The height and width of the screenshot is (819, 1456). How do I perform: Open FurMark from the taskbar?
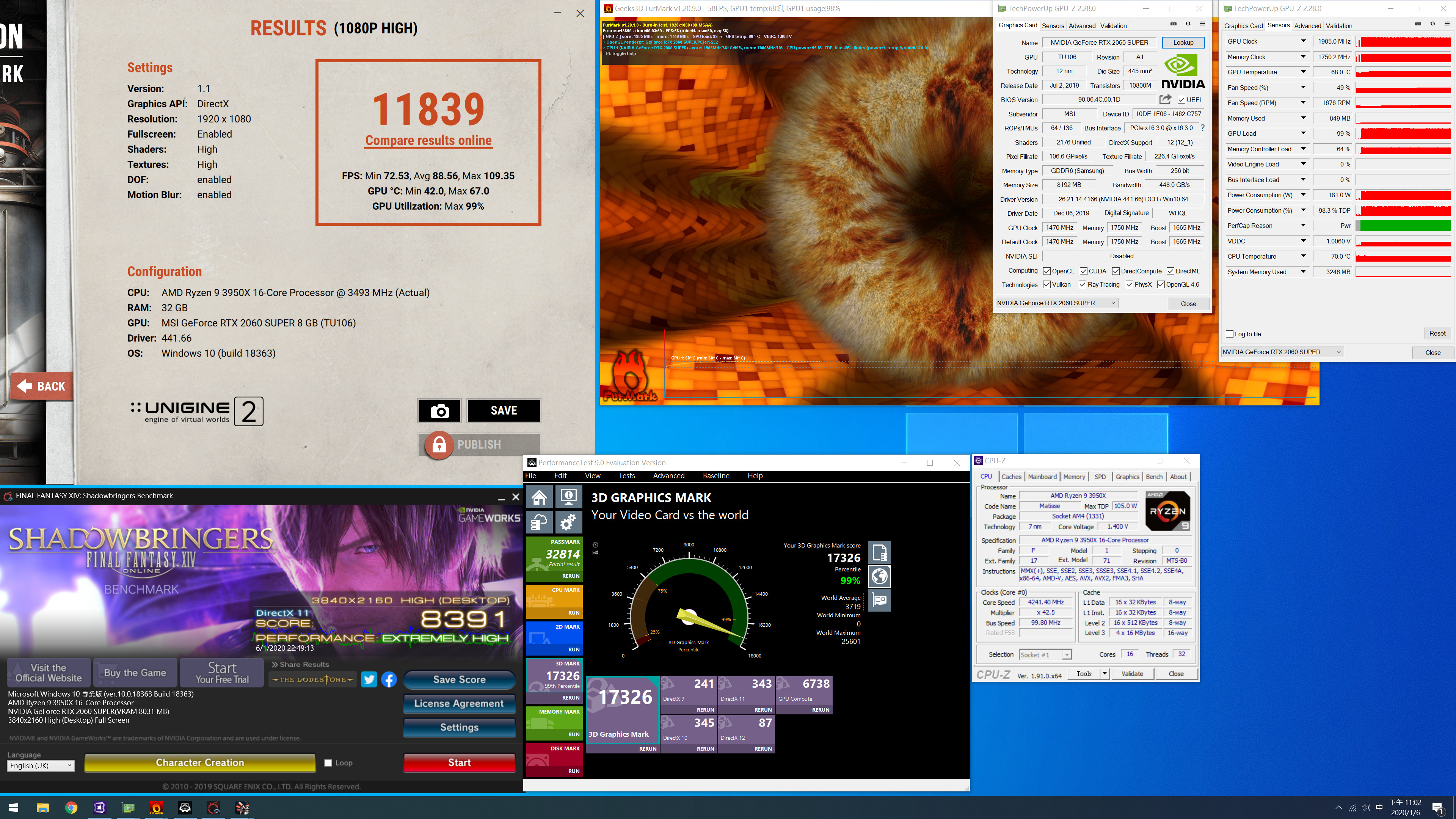tap(157, 807)
